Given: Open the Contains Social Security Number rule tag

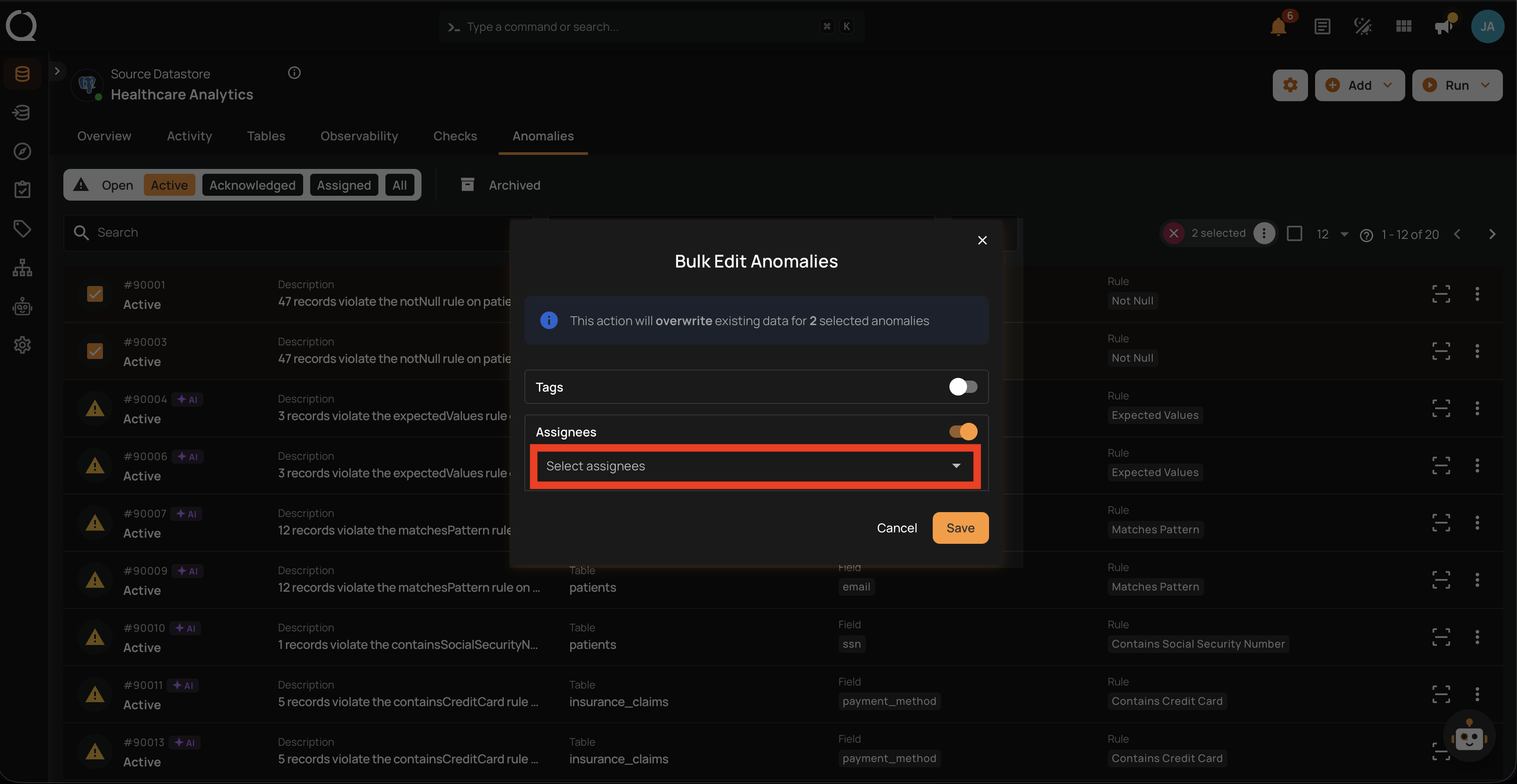Looking at the screenshot, I should [x=1198, y=644].
